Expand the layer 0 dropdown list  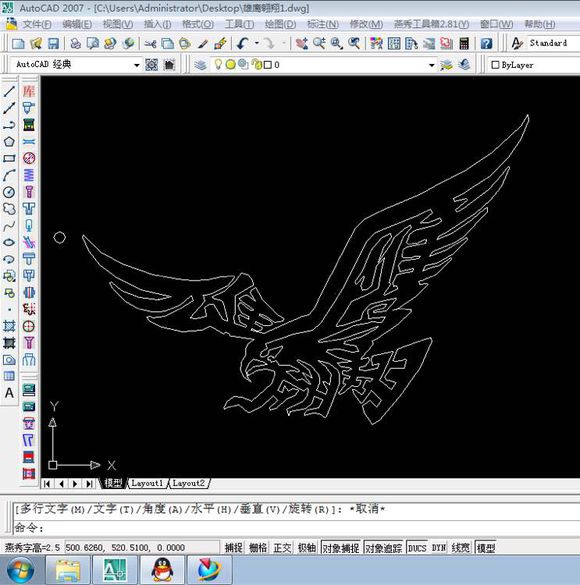pos(432,65)
